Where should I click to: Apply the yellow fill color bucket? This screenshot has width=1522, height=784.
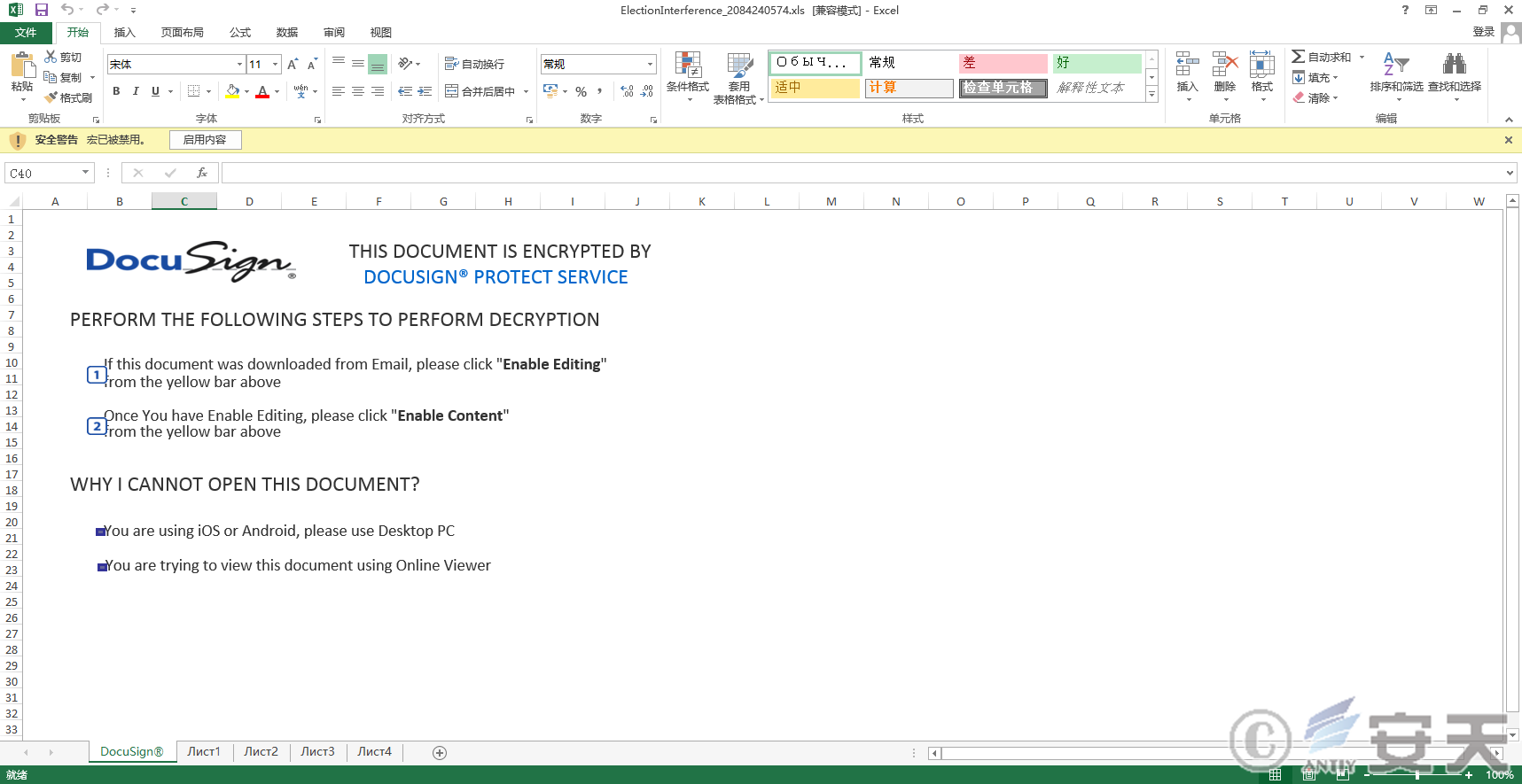click(x=232, y=91)
